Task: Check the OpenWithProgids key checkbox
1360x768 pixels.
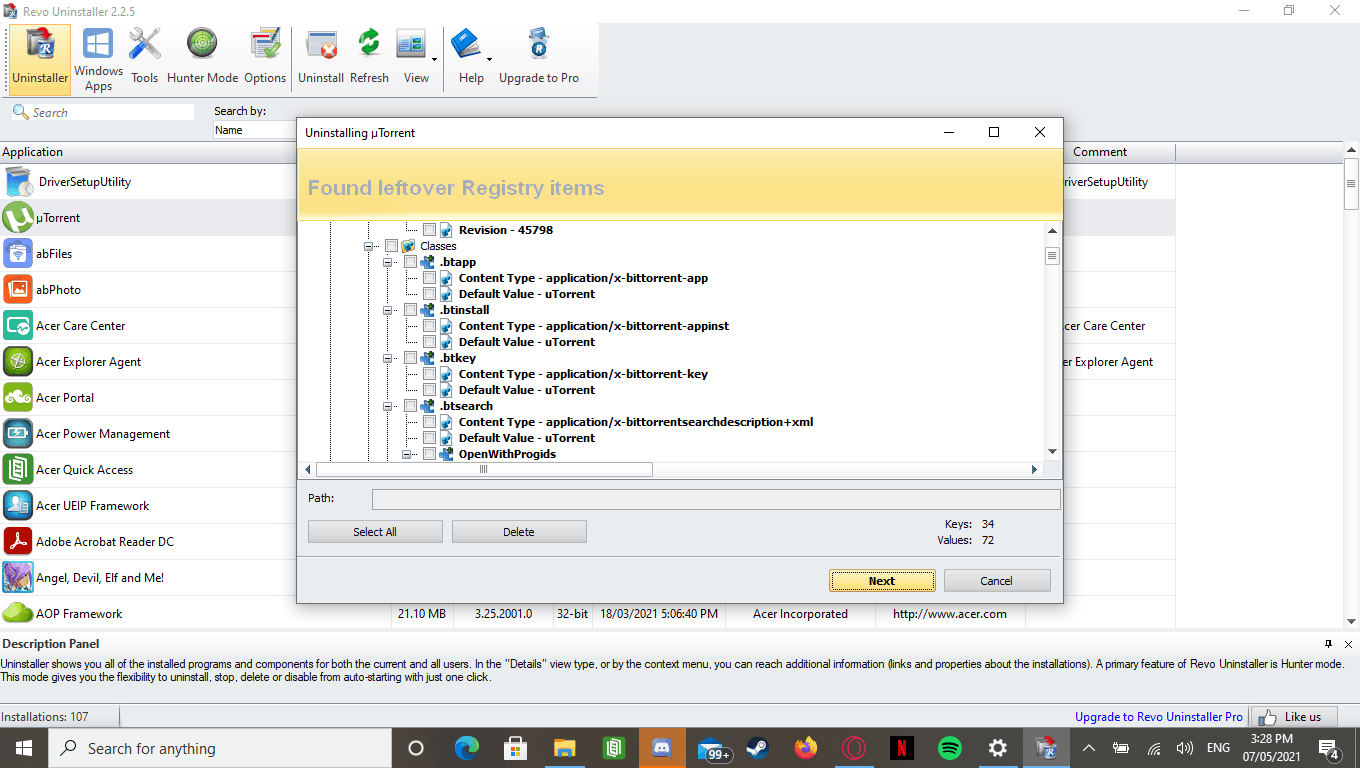Action: click(429, 454)
